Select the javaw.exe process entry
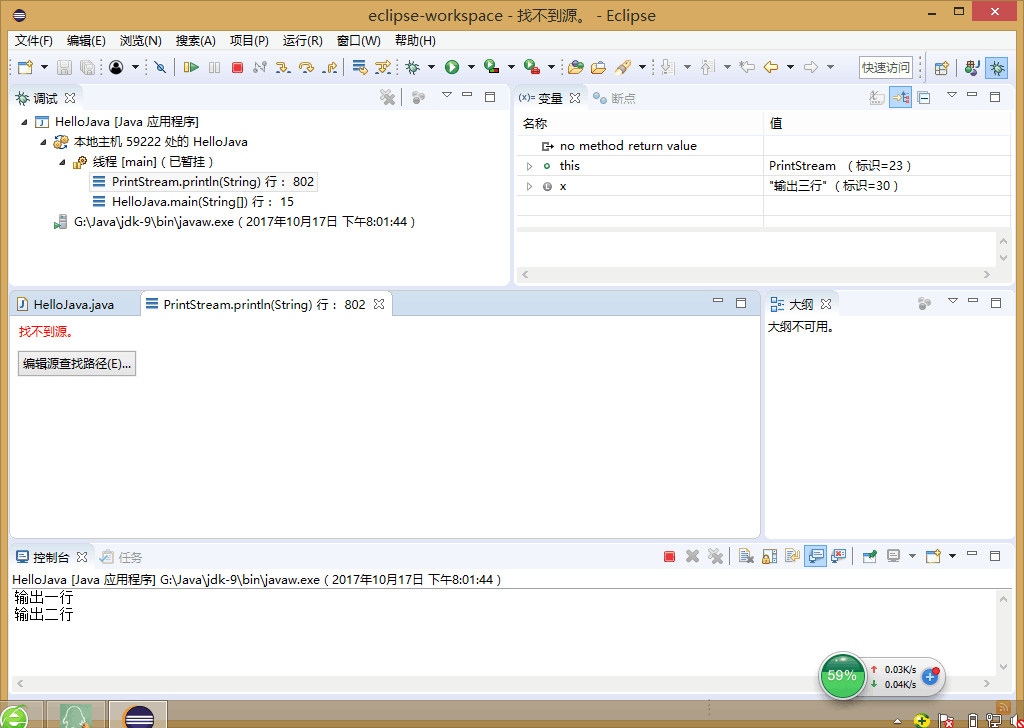This screenshot has height=728, width=1024. (234, 222)
